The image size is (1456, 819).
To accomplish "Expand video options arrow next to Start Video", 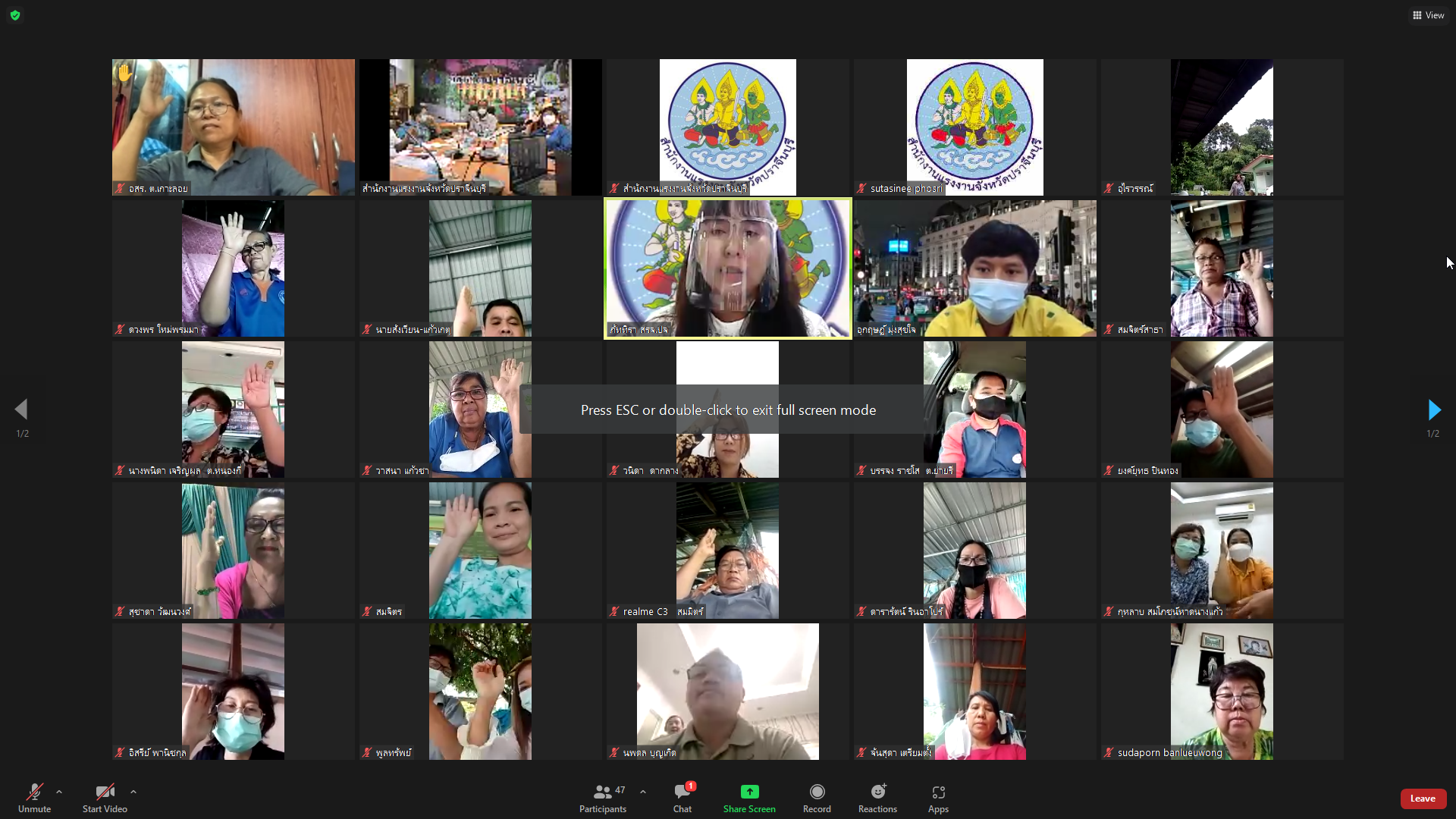I will point(133,792).
